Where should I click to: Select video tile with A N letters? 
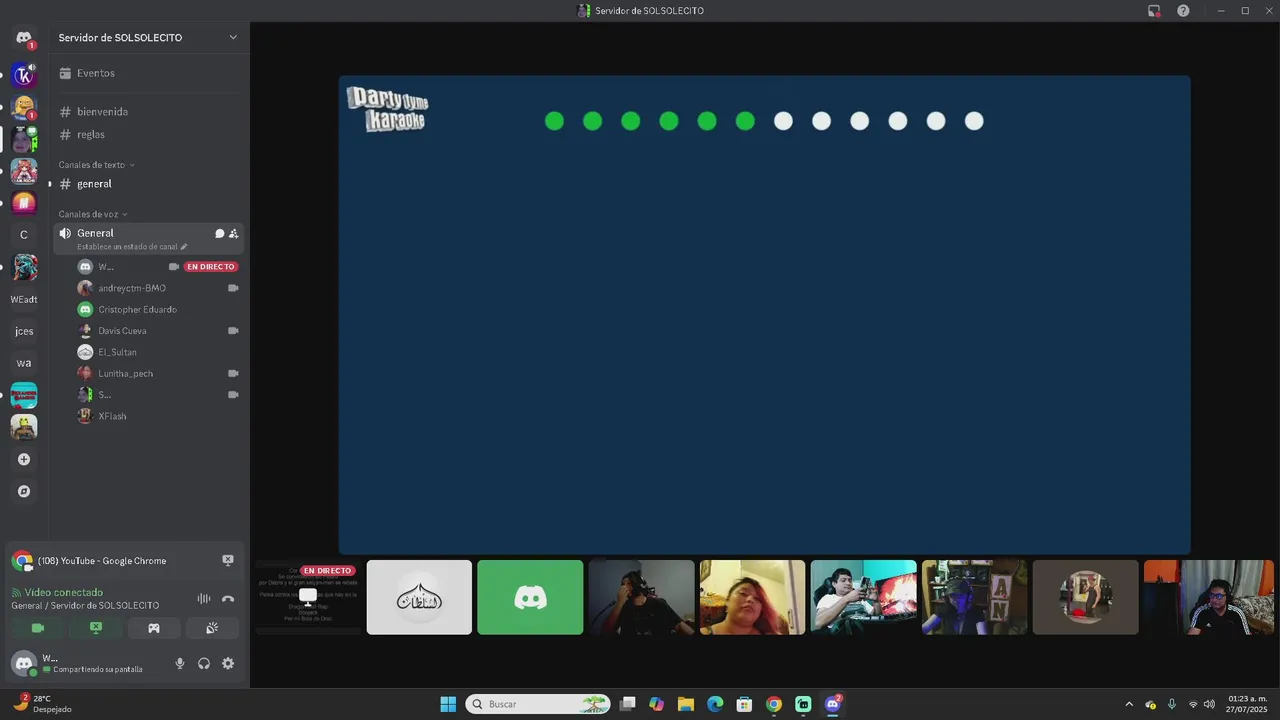974,597
